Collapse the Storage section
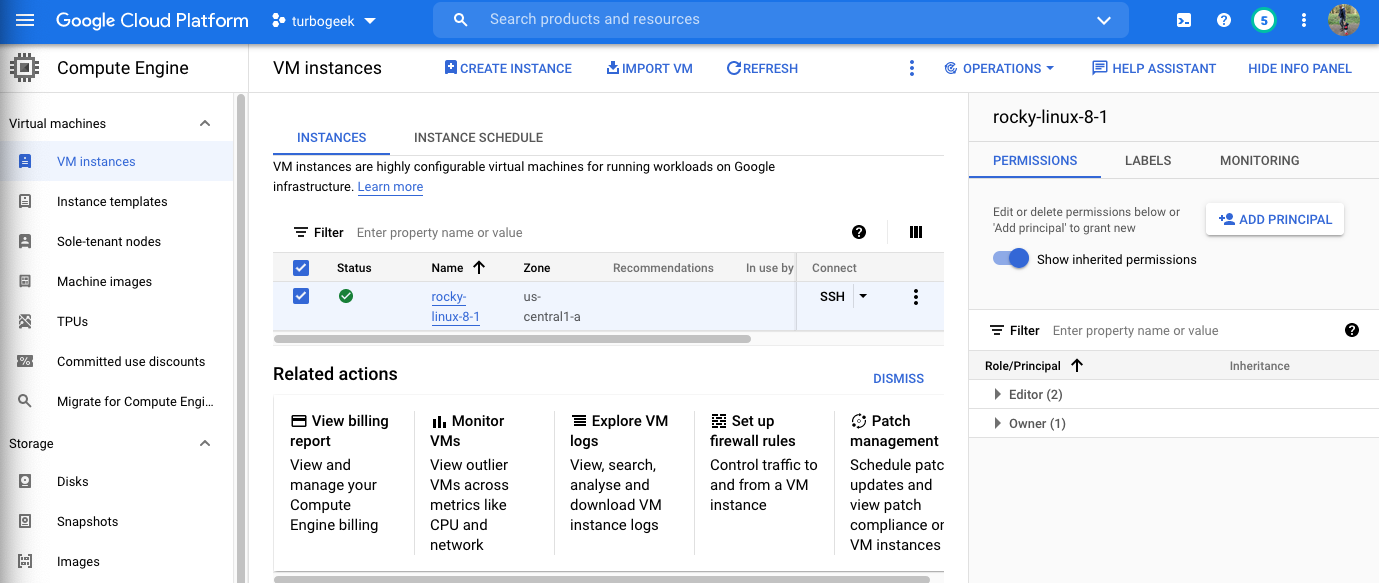Viewport: 1379px width, 583px height. click(x=205, y=443)
